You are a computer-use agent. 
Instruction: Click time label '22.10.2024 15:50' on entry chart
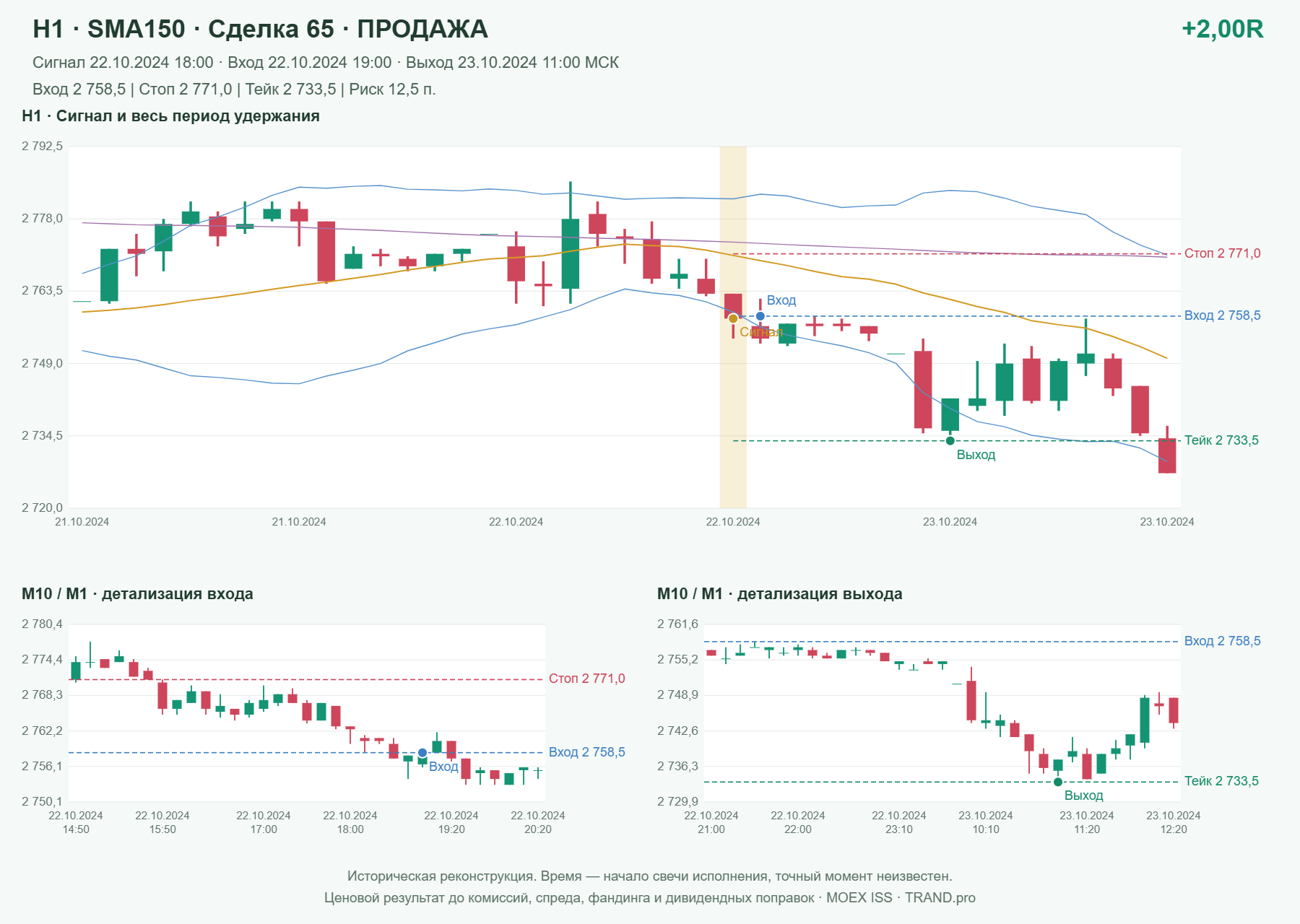[162, 822]
